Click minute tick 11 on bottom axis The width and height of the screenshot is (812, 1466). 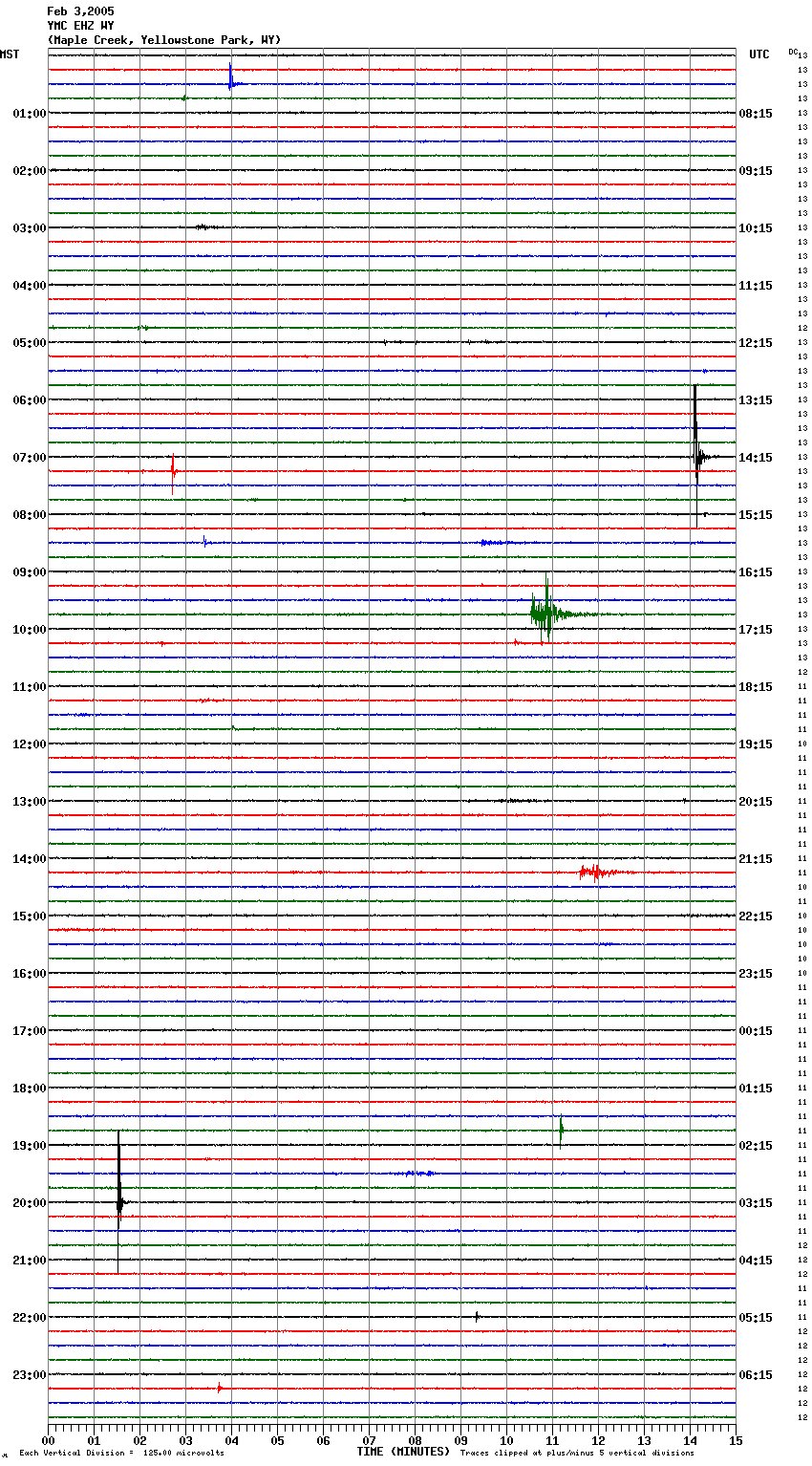pos(552,1440)
